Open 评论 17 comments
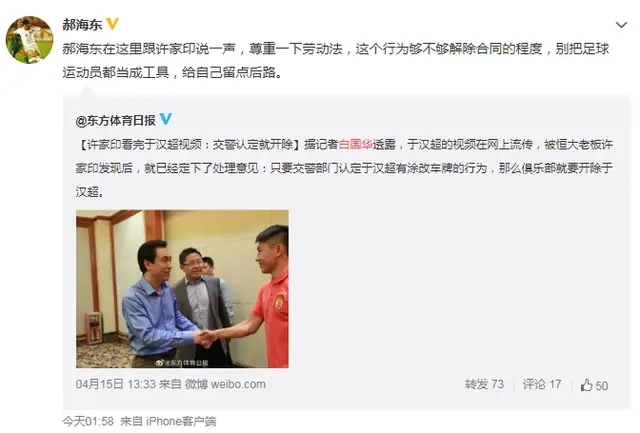This screenshot has height=433, width=640. 542,384
